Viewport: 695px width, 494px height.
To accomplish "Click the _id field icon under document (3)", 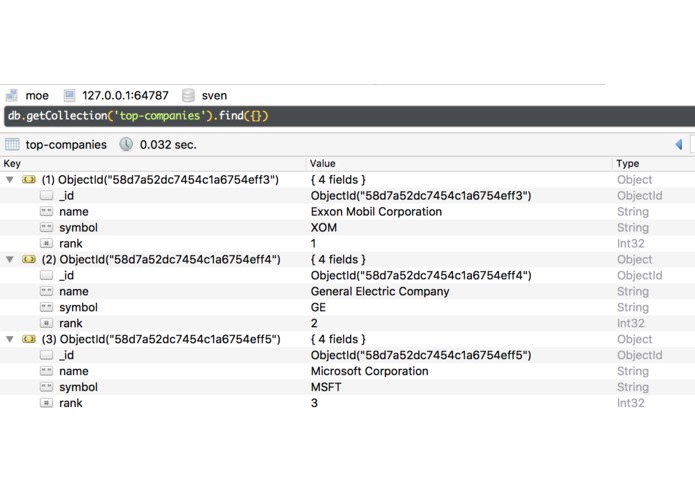I will tap(47, 355).
